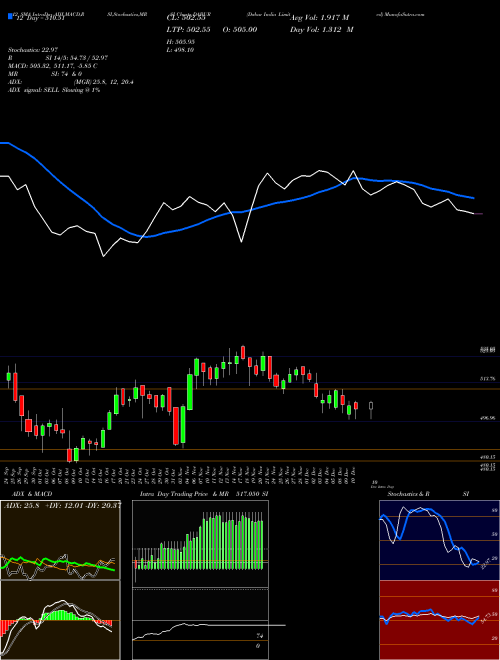Image resolution: width=500 pixels, height=660 pixels.
Task: Open the red RSI chart panel
Action: pos(439,620)
